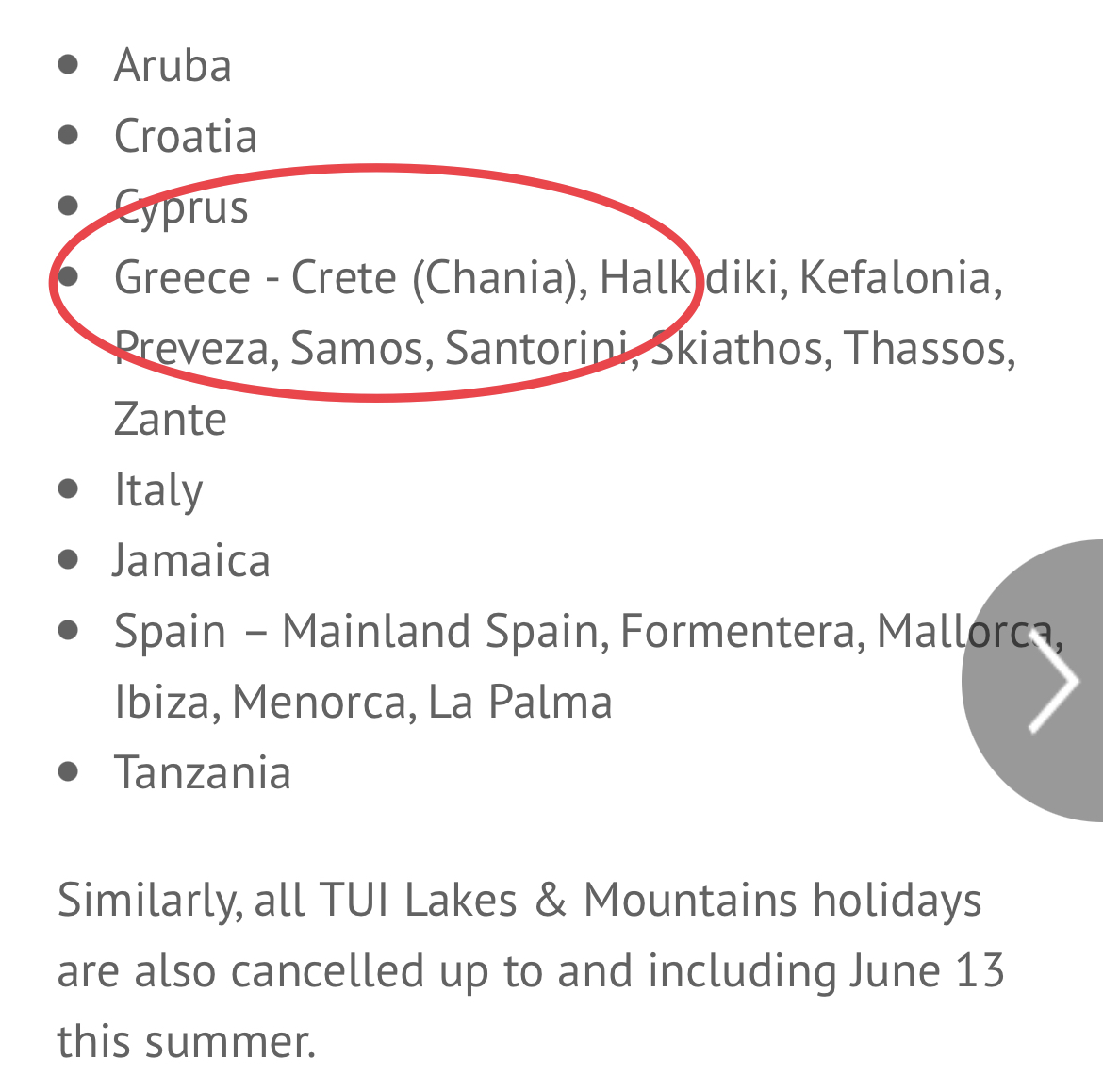
Task: Select the Italy list item
Action: 158,490
